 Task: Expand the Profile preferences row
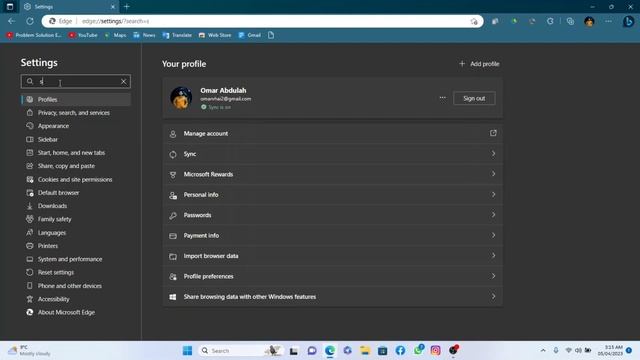[x=332, y=276]
